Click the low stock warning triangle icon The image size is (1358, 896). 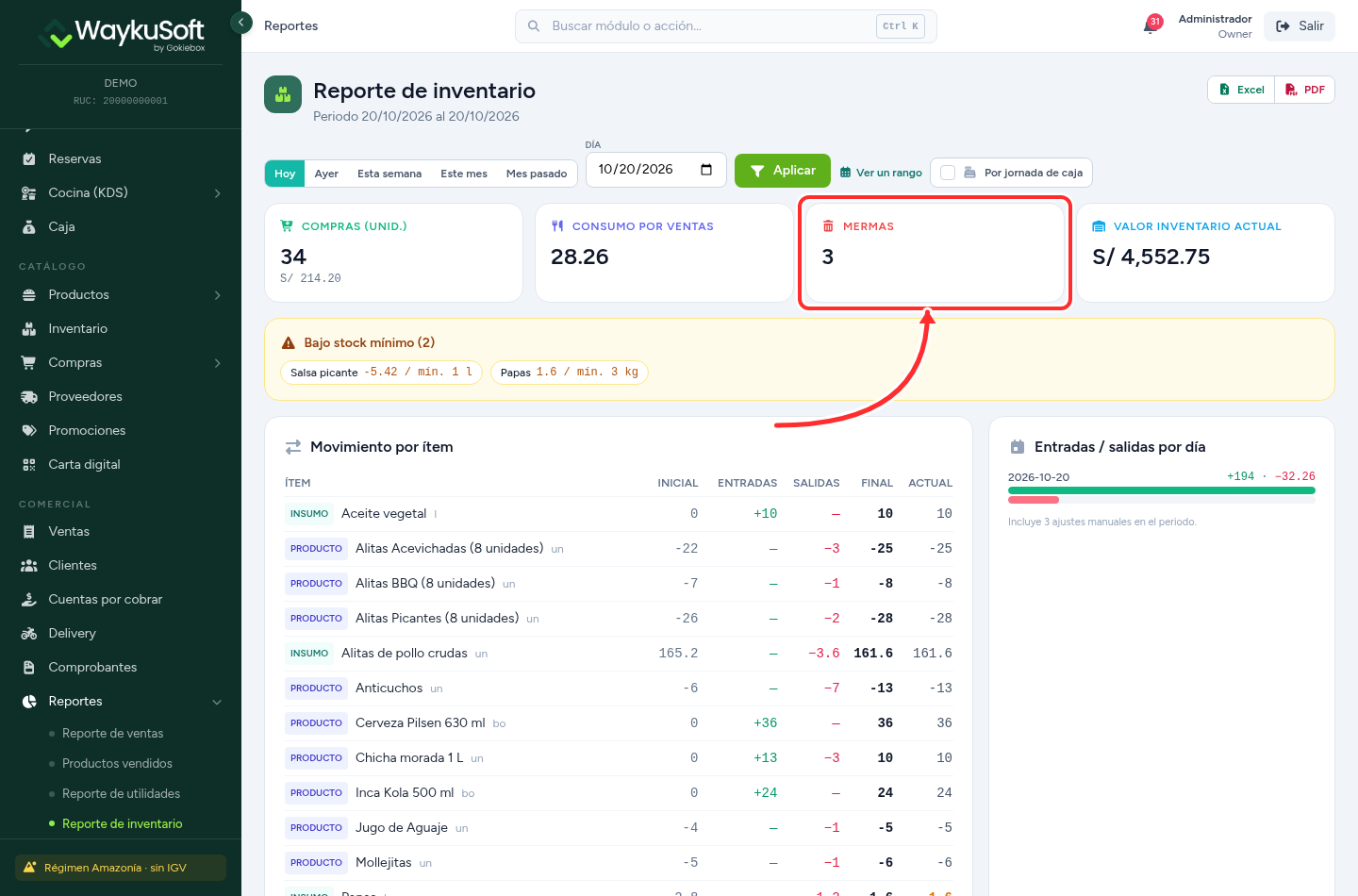(289, 342)
